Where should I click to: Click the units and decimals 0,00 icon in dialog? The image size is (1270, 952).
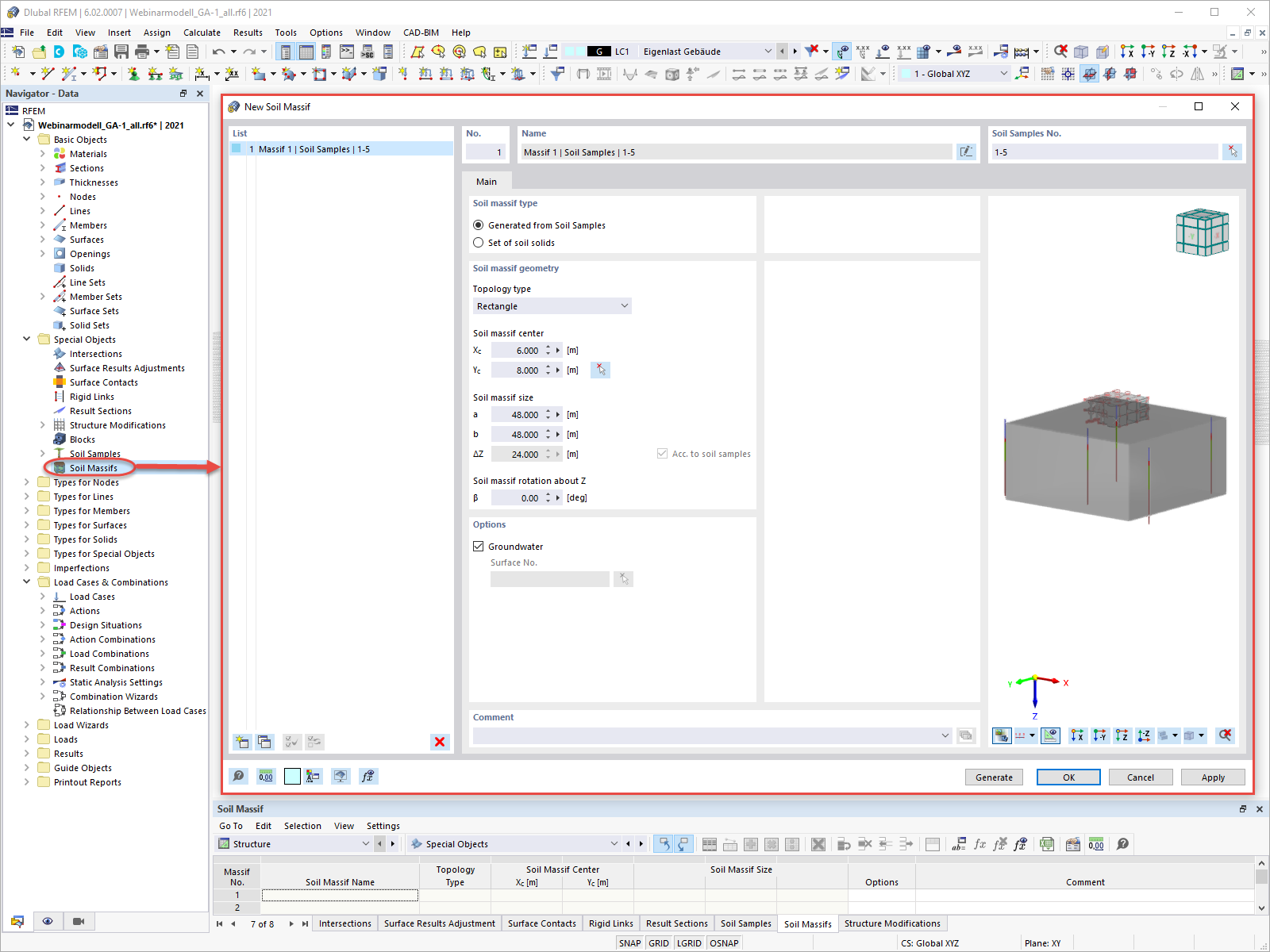point(266,776)
